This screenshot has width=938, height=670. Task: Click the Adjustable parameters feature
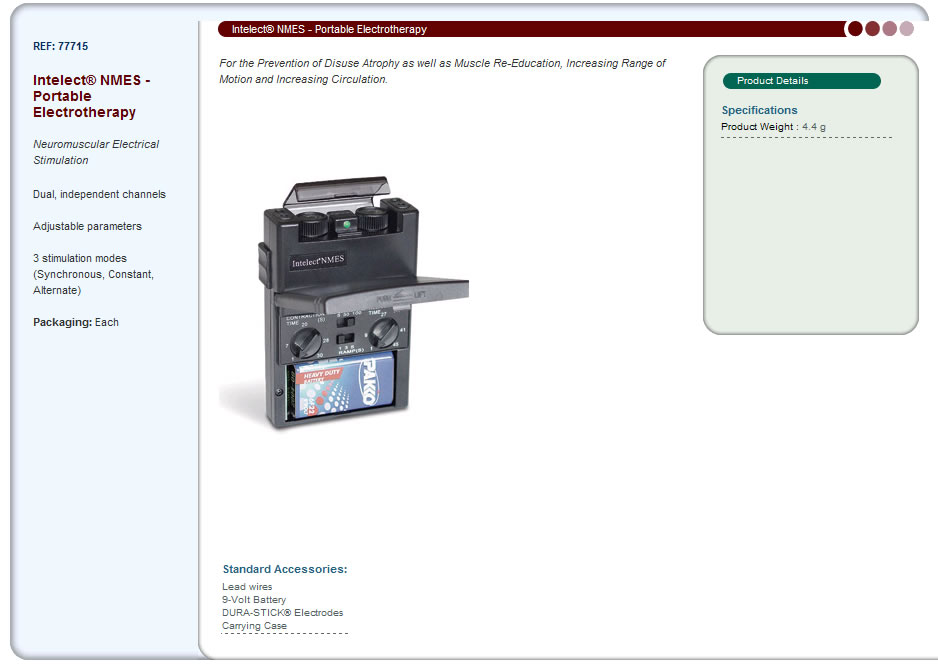(x=87, y=226)
